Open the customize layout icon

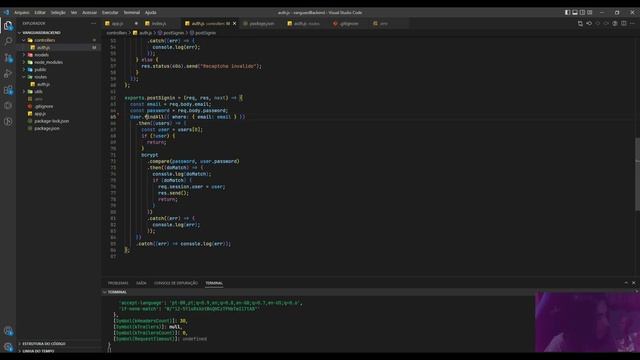[590, 13]
